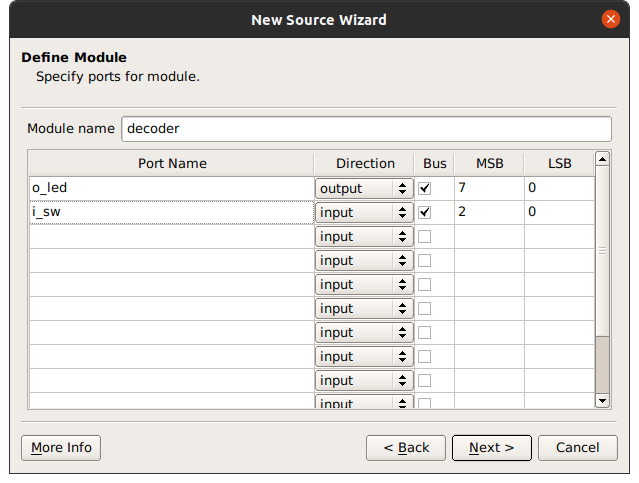Enable the Bus checkbox in the ninth row
Viewport: 639px width, 483px height.
click(x=425, y=381)
